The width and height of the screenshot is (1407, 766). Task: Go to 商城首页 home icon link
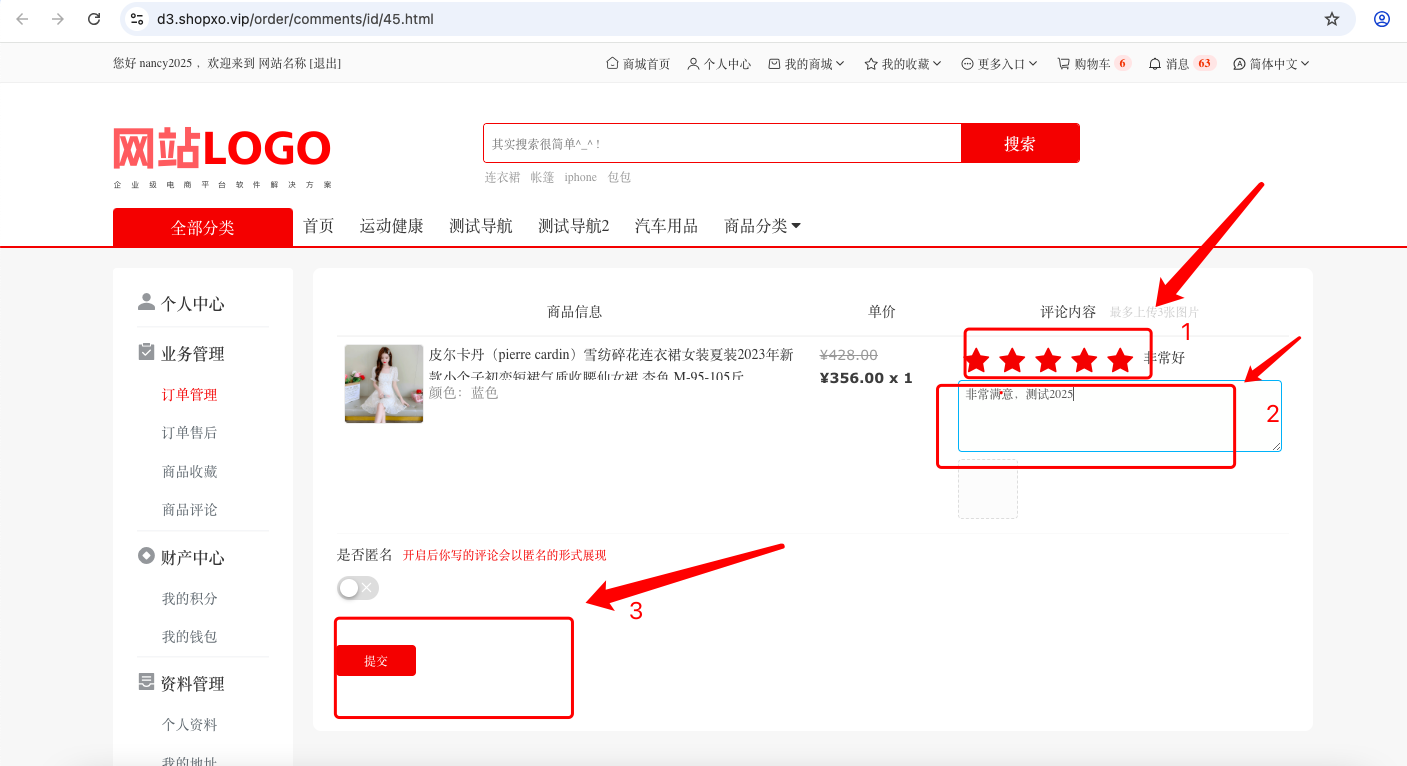[x=638, y=63]
